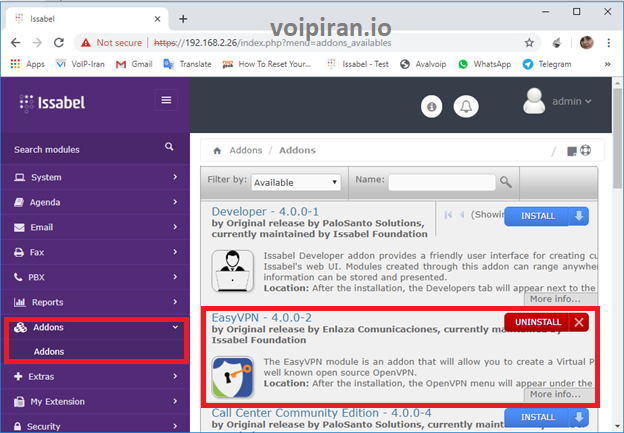Open notifications bell

coord(466,107)
